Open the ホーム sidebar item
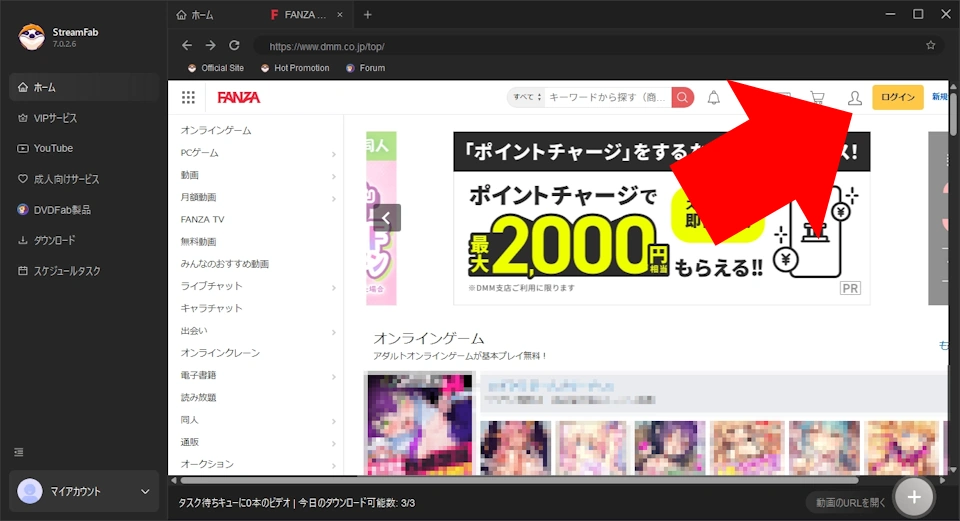Viewport: 960px width, 521px height. [84, 87]
